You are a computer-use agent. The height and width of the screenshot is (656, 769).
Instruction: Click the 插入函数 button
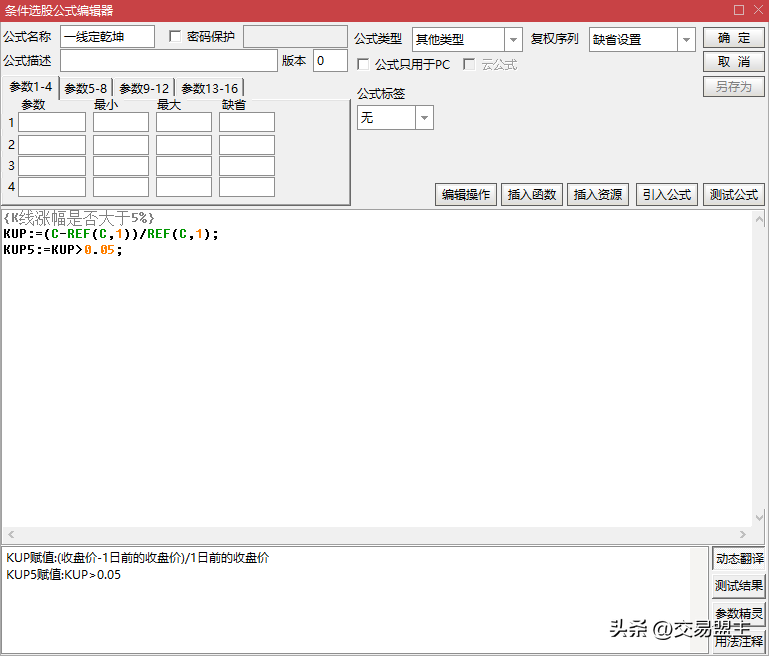coord(532,195)
